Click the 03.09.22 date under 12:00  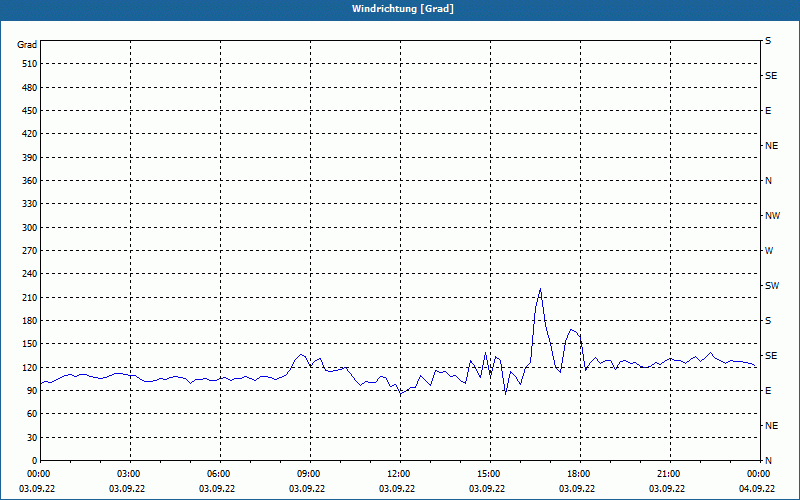pyautogui.click(x=396, y=489)
